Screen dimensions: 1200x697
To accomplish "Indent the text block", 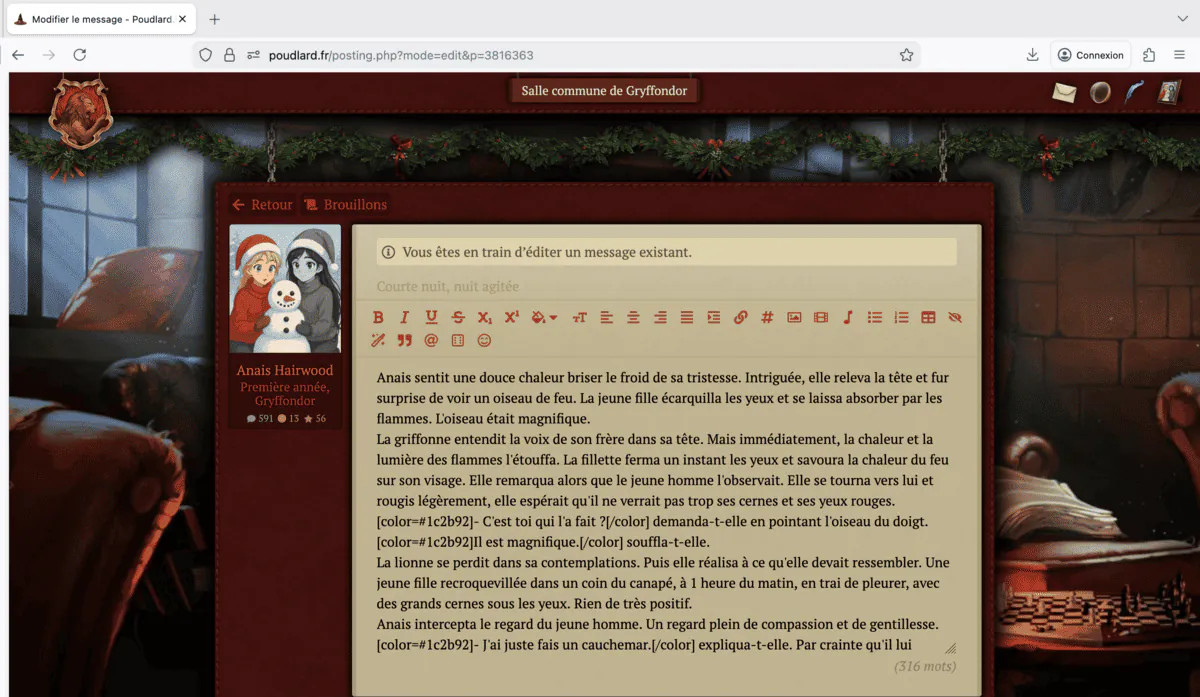I will (x=713, y=317).
